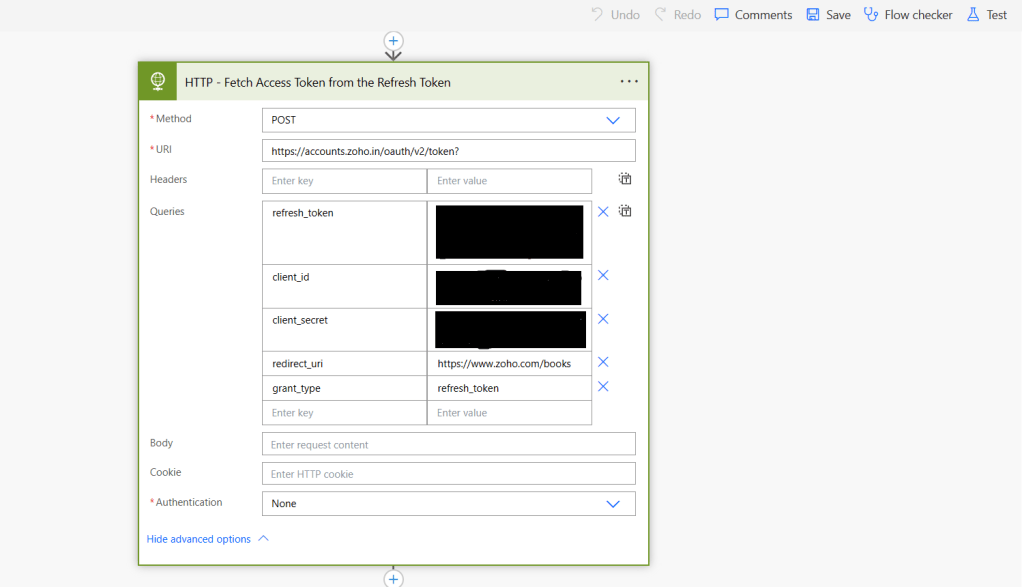Click the plus icon below the HTTP action

(x=393, y=579)
